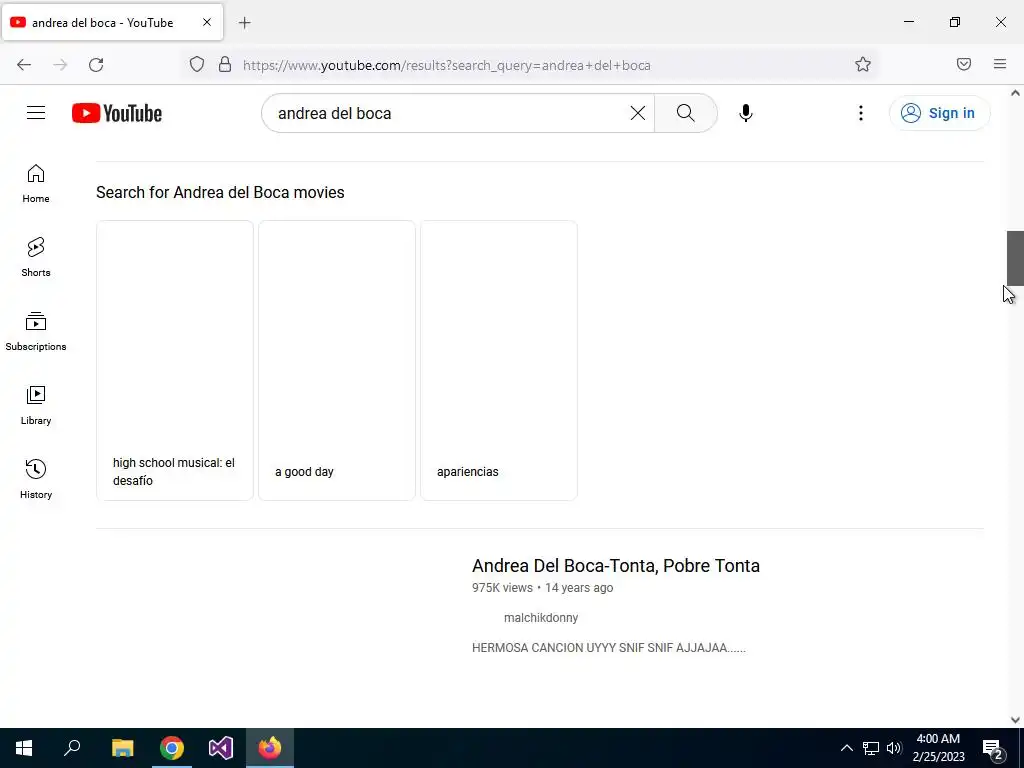Screen dimensions: 1024x768
Task: Switch to Firefox in the taskbar
Action: (x=270, y=748)
